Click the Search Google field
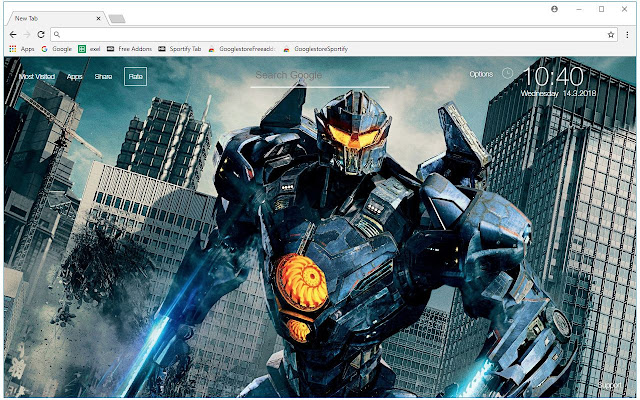Image resolution: width=640 pixels, height=400 pixels. click(x=320, y=77)
